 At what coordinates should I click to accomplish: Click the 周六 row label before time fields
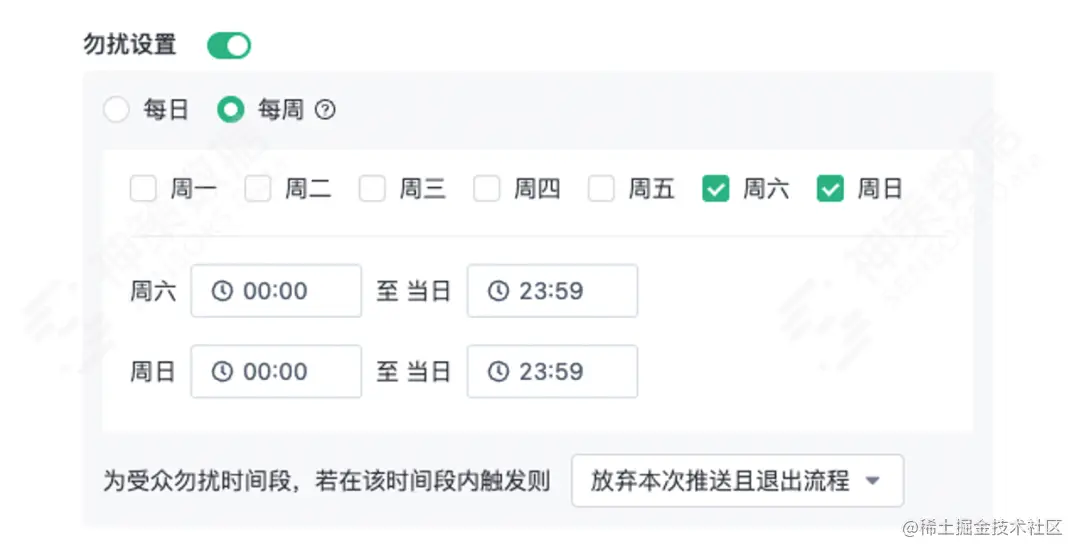coord(153,291)
